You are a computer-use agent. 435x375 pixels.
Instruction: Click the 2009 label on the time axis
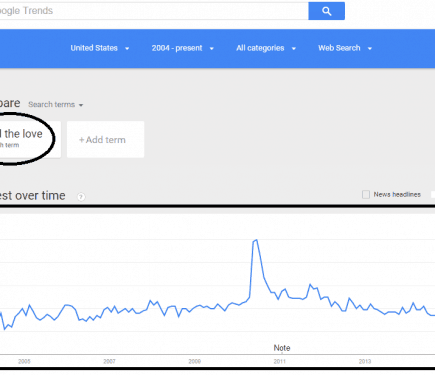194,362
